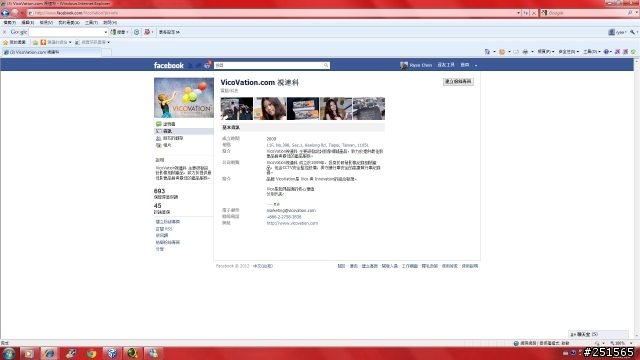Open the recent pages dropdown arrow
This screenshot has width=640, height=360.
[22, 13]
